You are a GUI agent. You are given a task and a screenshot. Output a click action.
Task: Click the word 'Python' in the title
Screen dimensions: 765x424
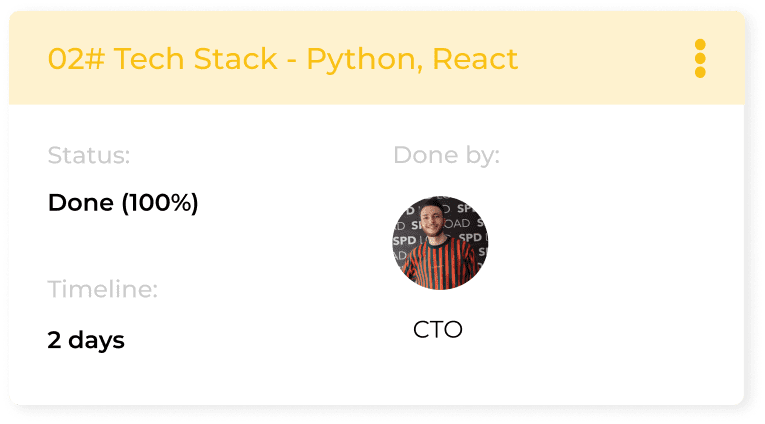(x=361, y=61)
